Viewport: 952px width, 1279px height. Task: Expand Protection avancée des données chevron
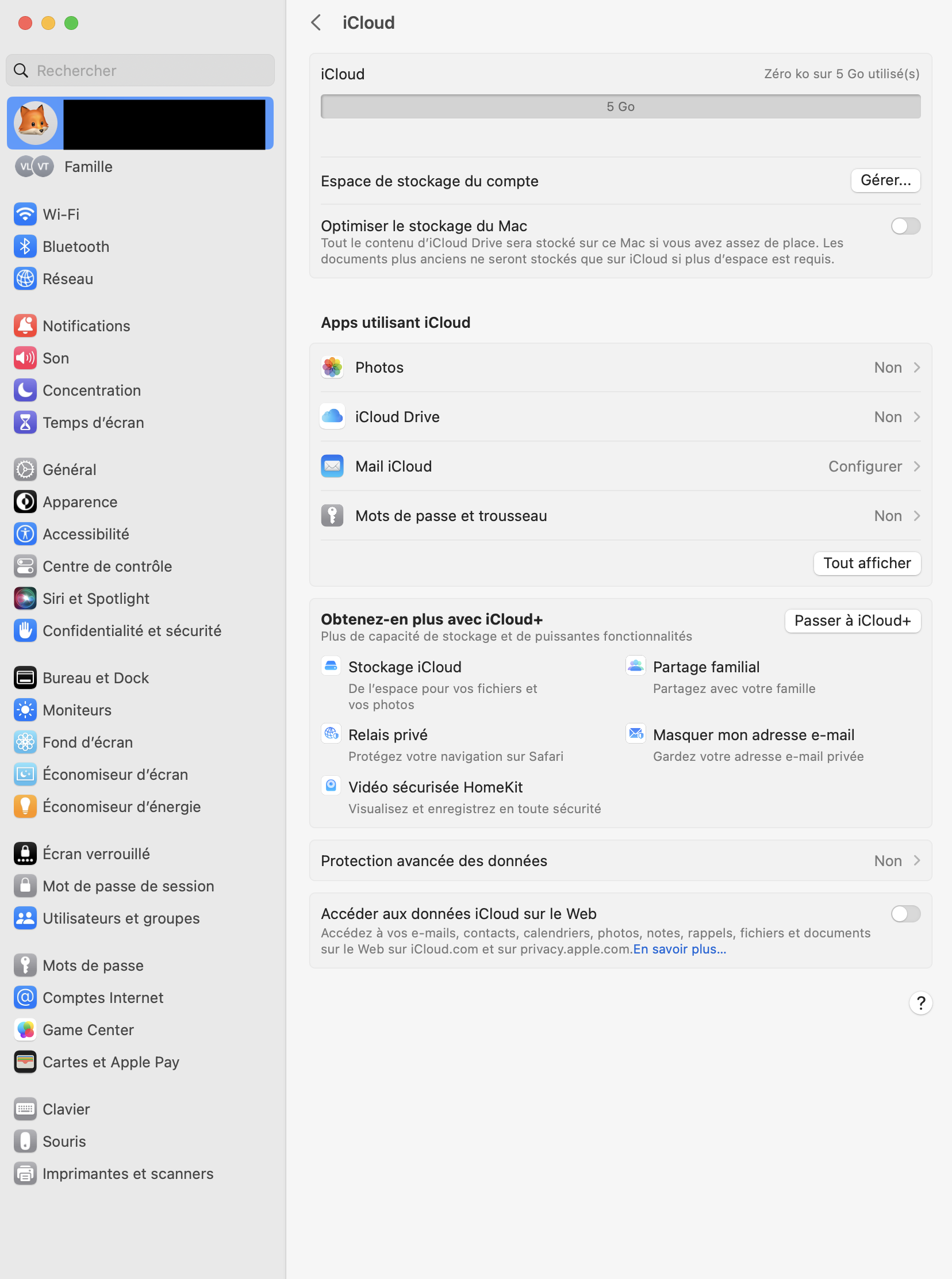point(917,861)
